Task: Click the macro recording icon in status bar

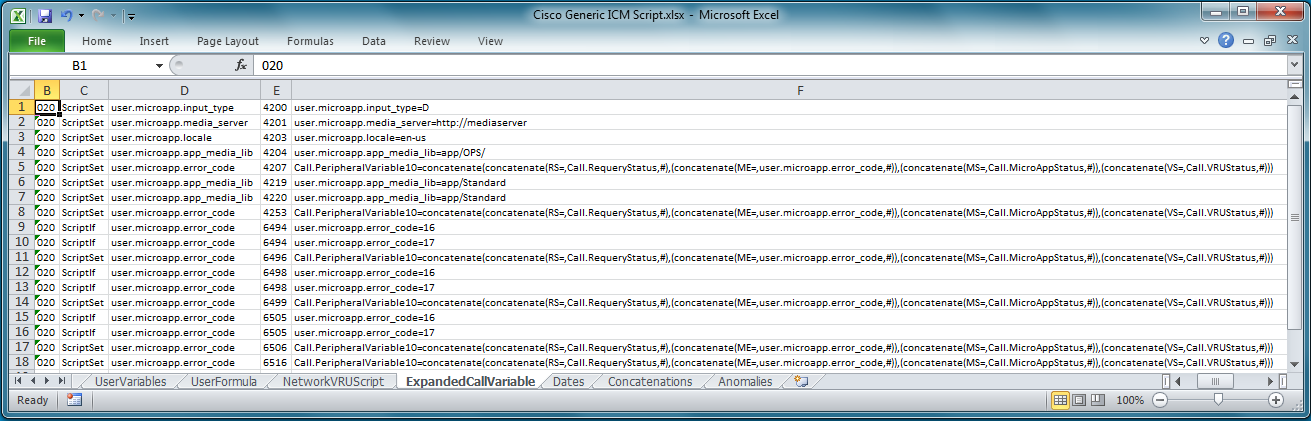Action: tap(74, 400)
